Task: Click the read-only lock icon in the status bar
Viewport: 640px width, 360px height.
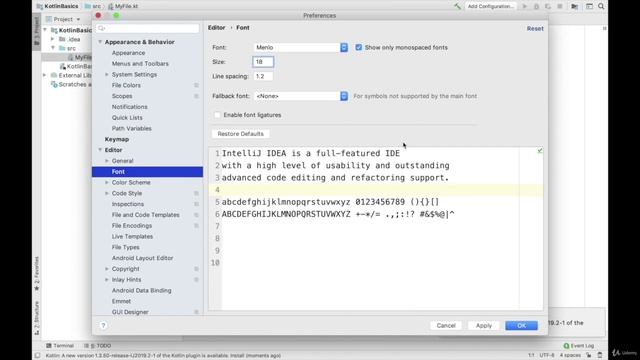Action: point(589,355)
